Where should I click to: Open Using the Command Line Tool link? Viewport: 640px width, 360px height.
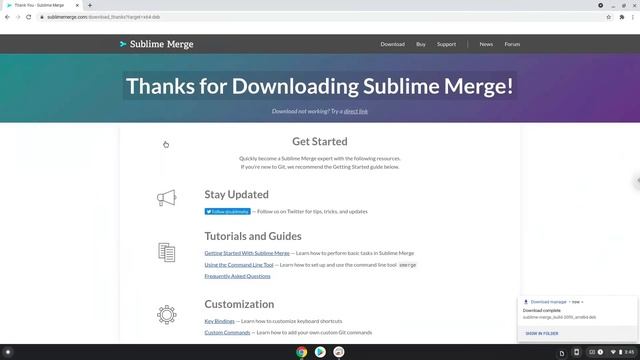click(239, 265)
